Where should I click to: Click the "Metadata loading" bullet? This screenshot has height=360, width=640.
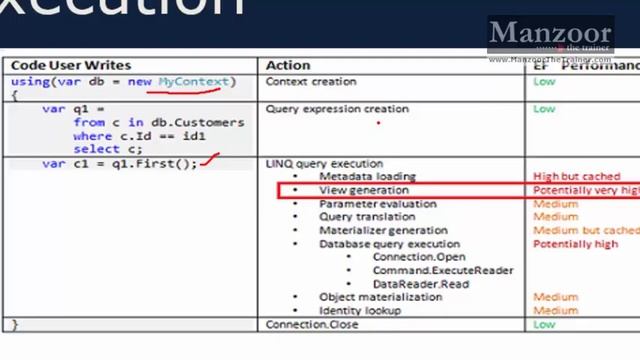367,176
